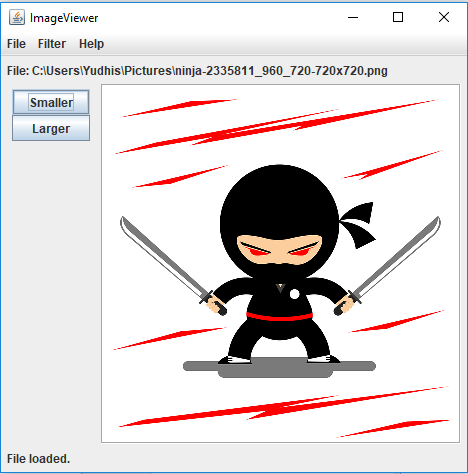
Task: Open the Help menu
Action: 91,44
